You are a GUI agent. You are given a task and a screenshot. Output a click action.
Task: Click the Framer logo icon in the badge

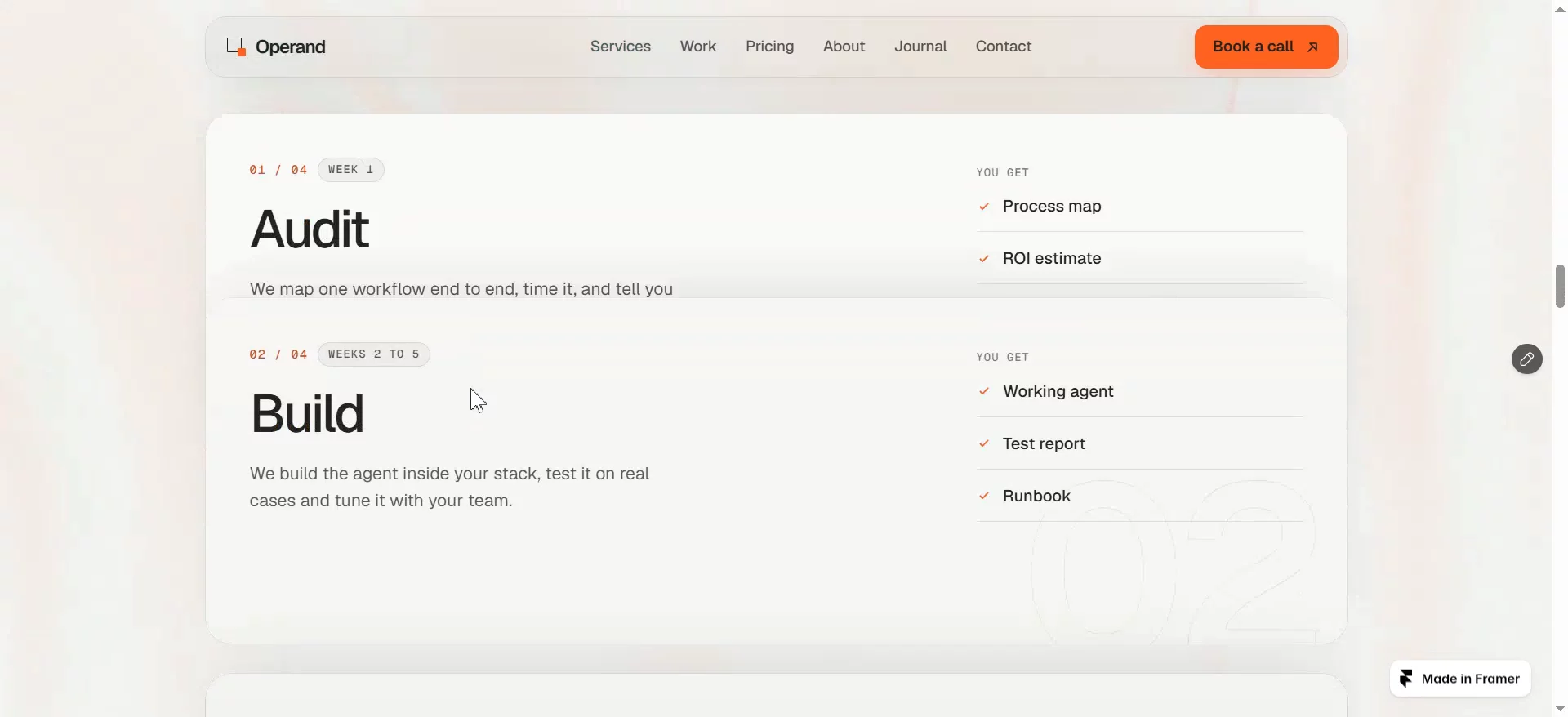pyautogui.click(x=1405, y=679)
